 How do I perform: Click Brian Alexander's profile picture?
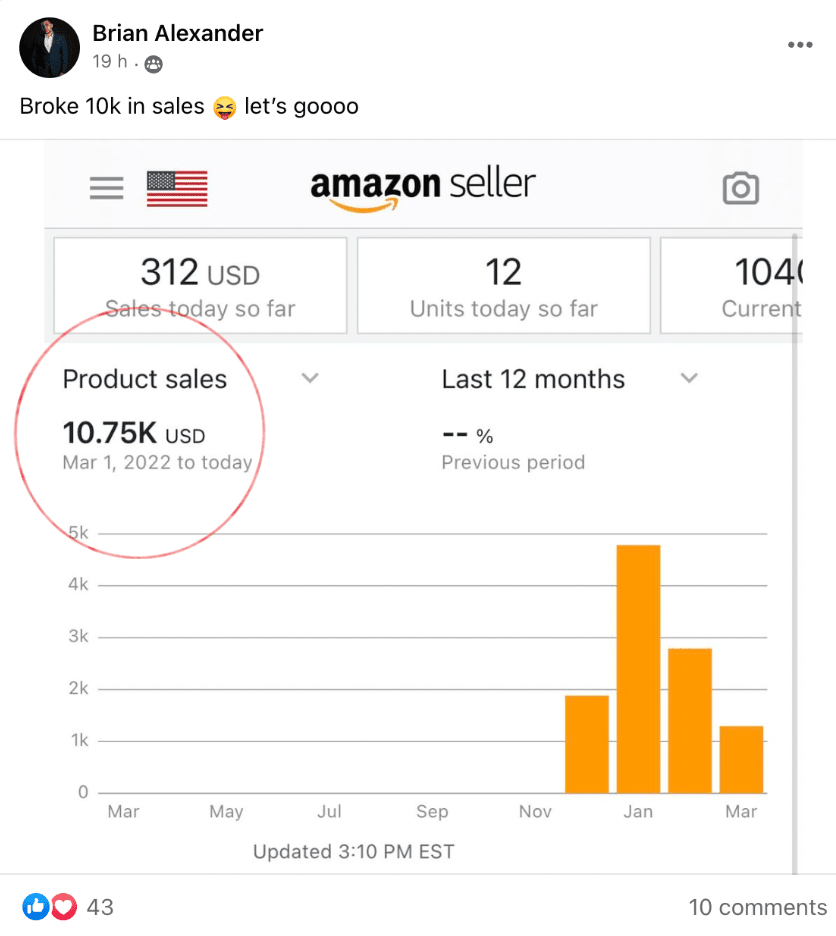pos(50,47)
